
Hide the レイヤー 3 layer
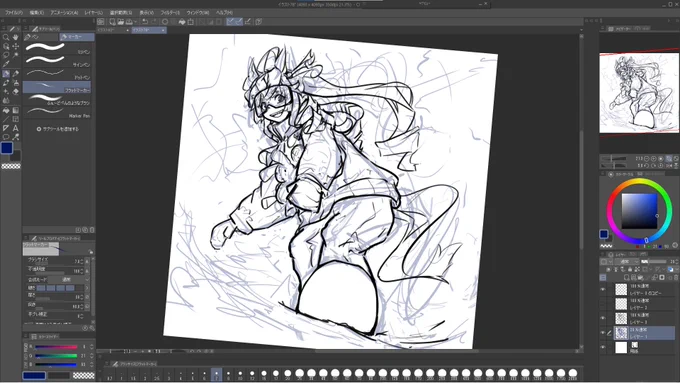click(x=603, y=318)
